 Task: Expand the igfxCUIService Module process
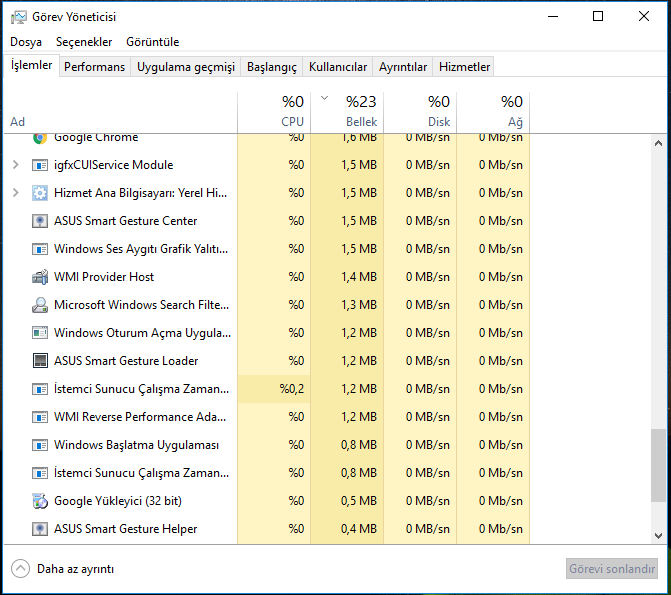pos(15,165)
